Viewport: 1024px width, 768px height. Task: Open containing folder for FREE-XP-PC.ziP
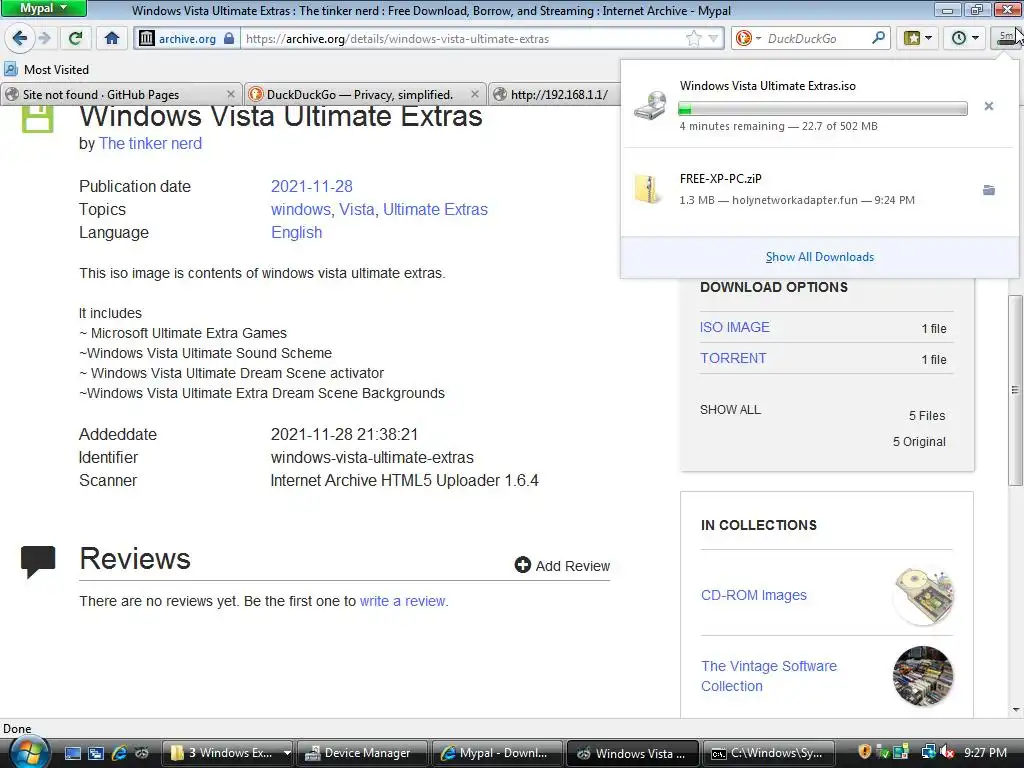[x=989, y=190]
